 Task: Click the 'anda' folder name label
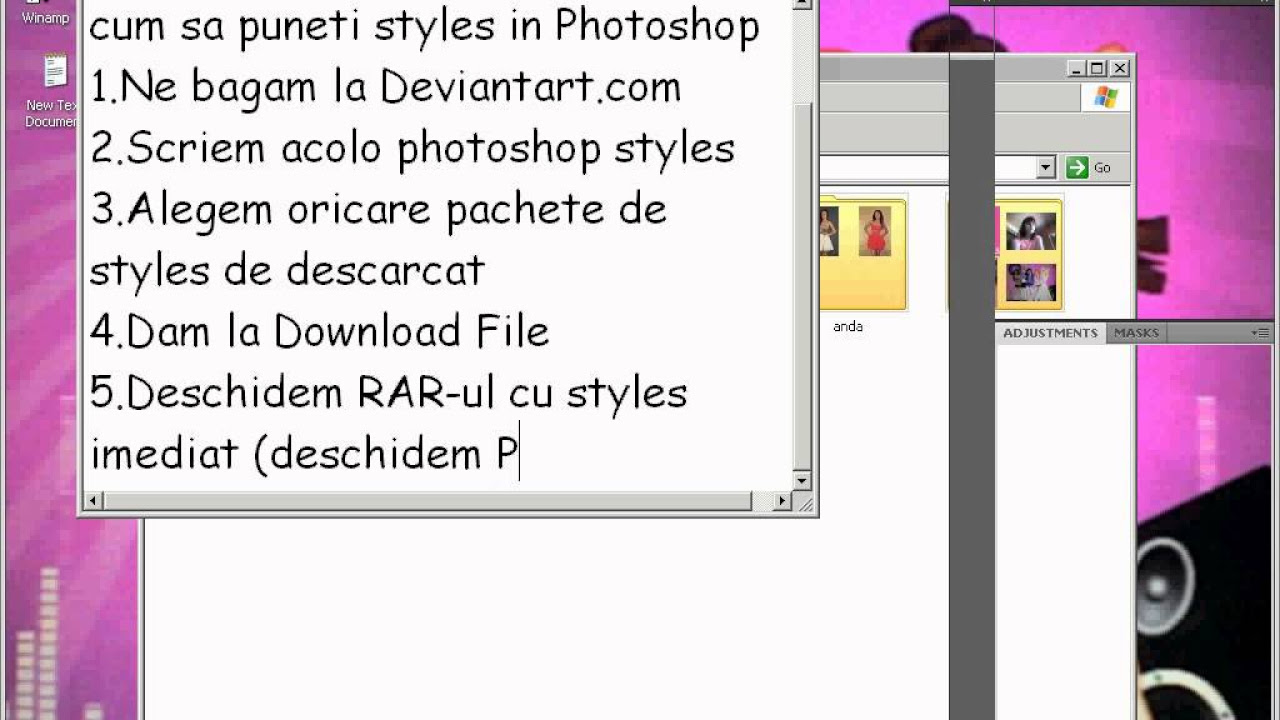pyautogui.click(x=848, y=327)
